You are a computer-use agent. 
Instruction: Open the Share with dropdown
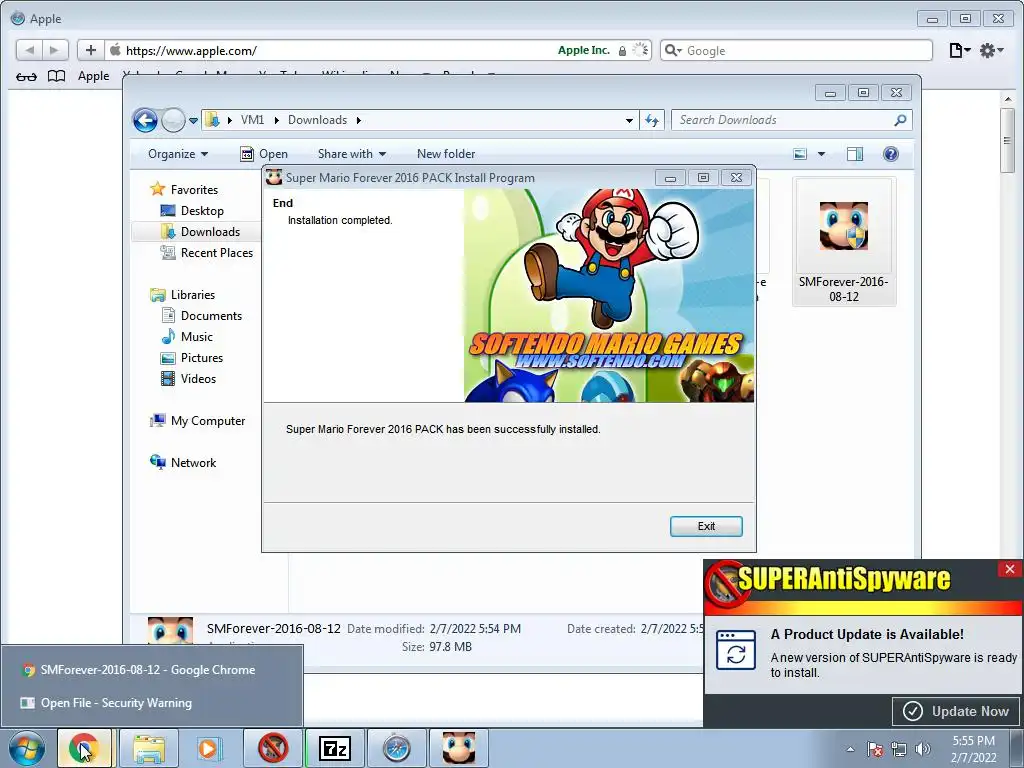pos(352,154)
